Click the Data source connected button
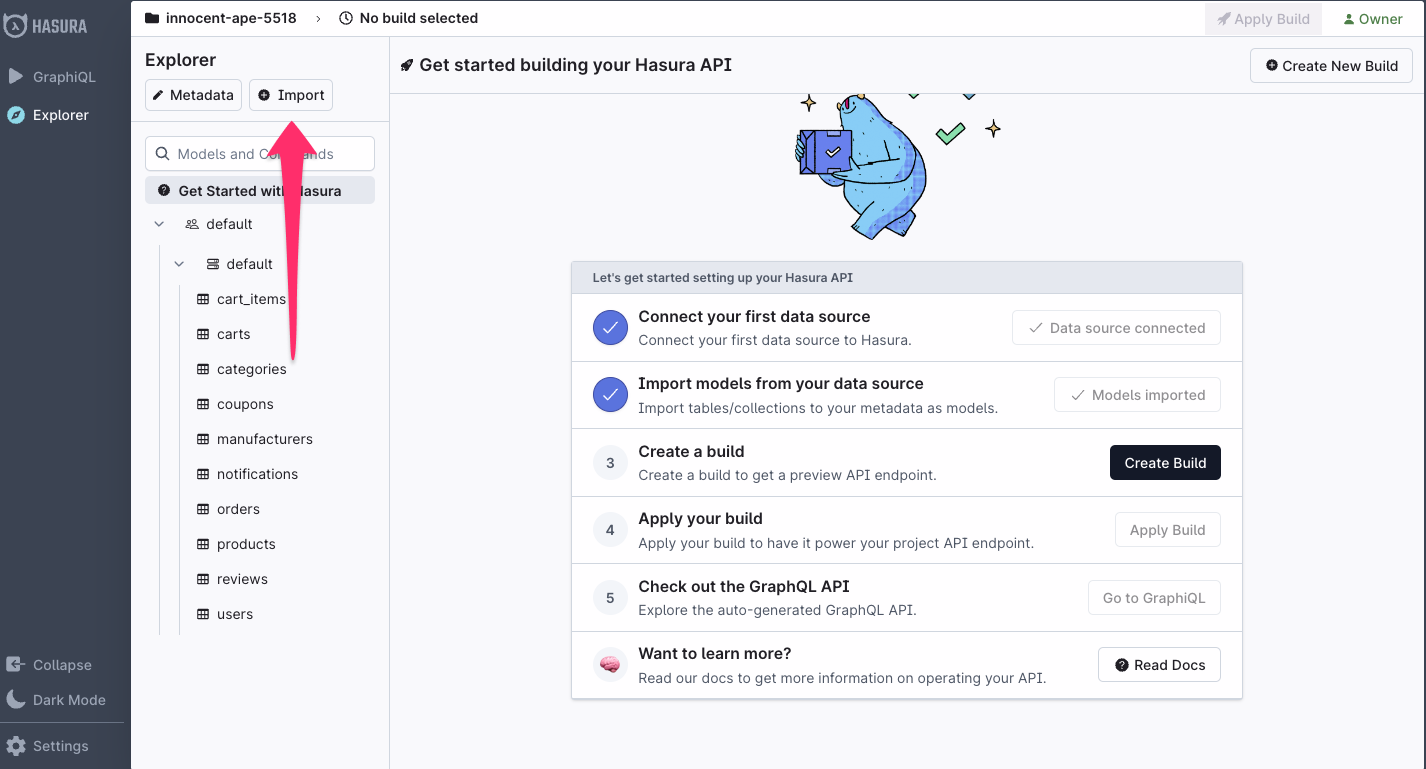 click(x=1116, y=328)
